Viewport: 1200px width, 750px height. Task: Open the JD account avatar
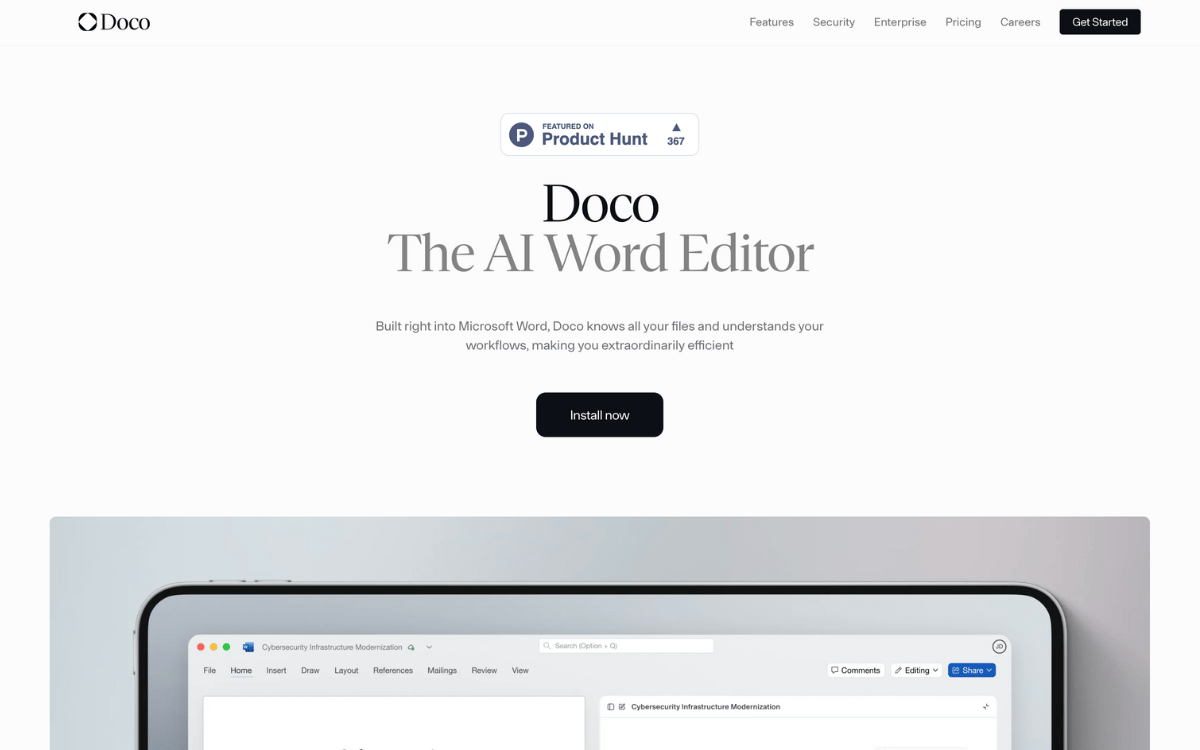tap(998, 646)
